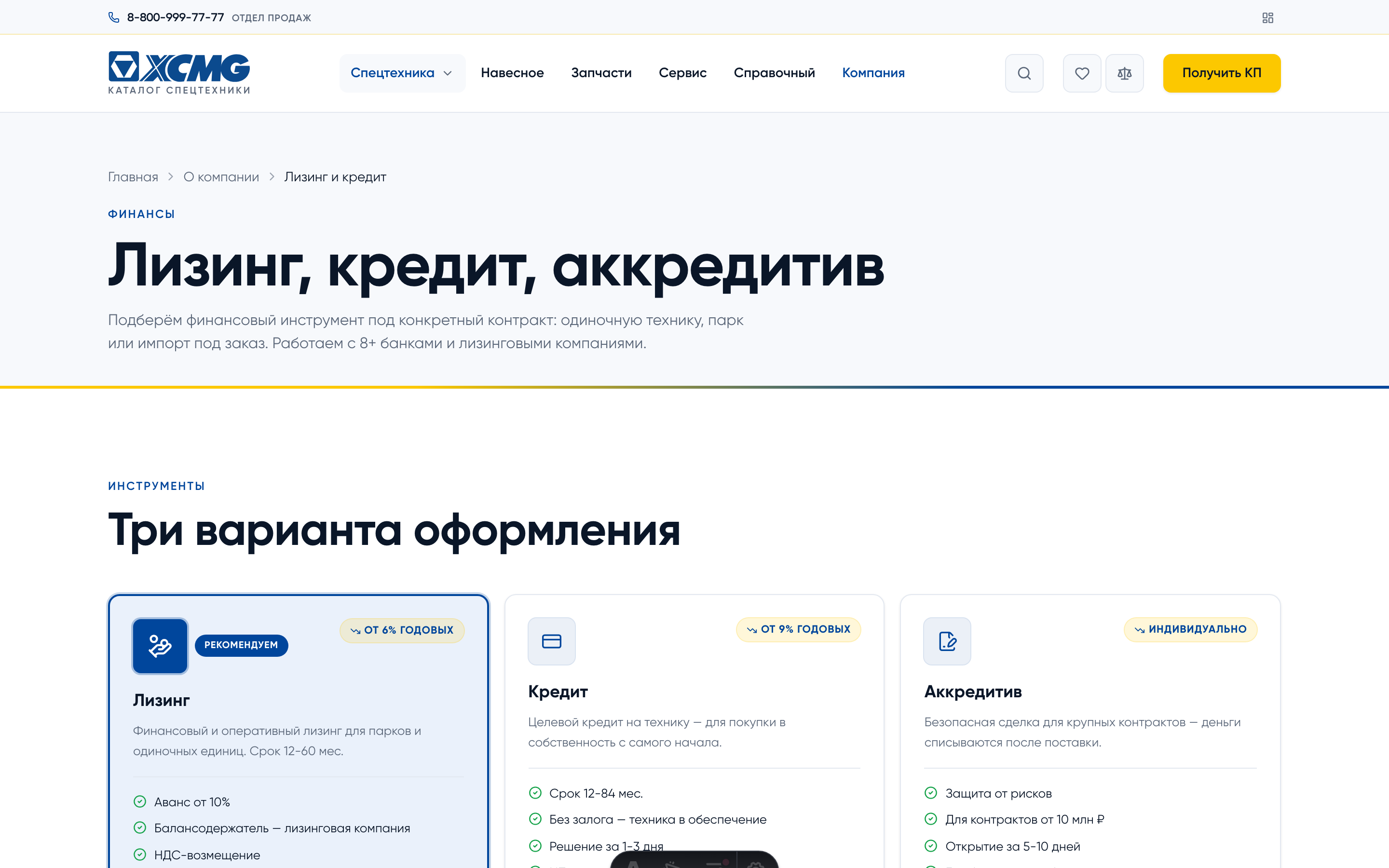The image size is (1389, 868).
Task: Click the РЕКОМЕНДУЕМ badge
Action: point(241,645)
